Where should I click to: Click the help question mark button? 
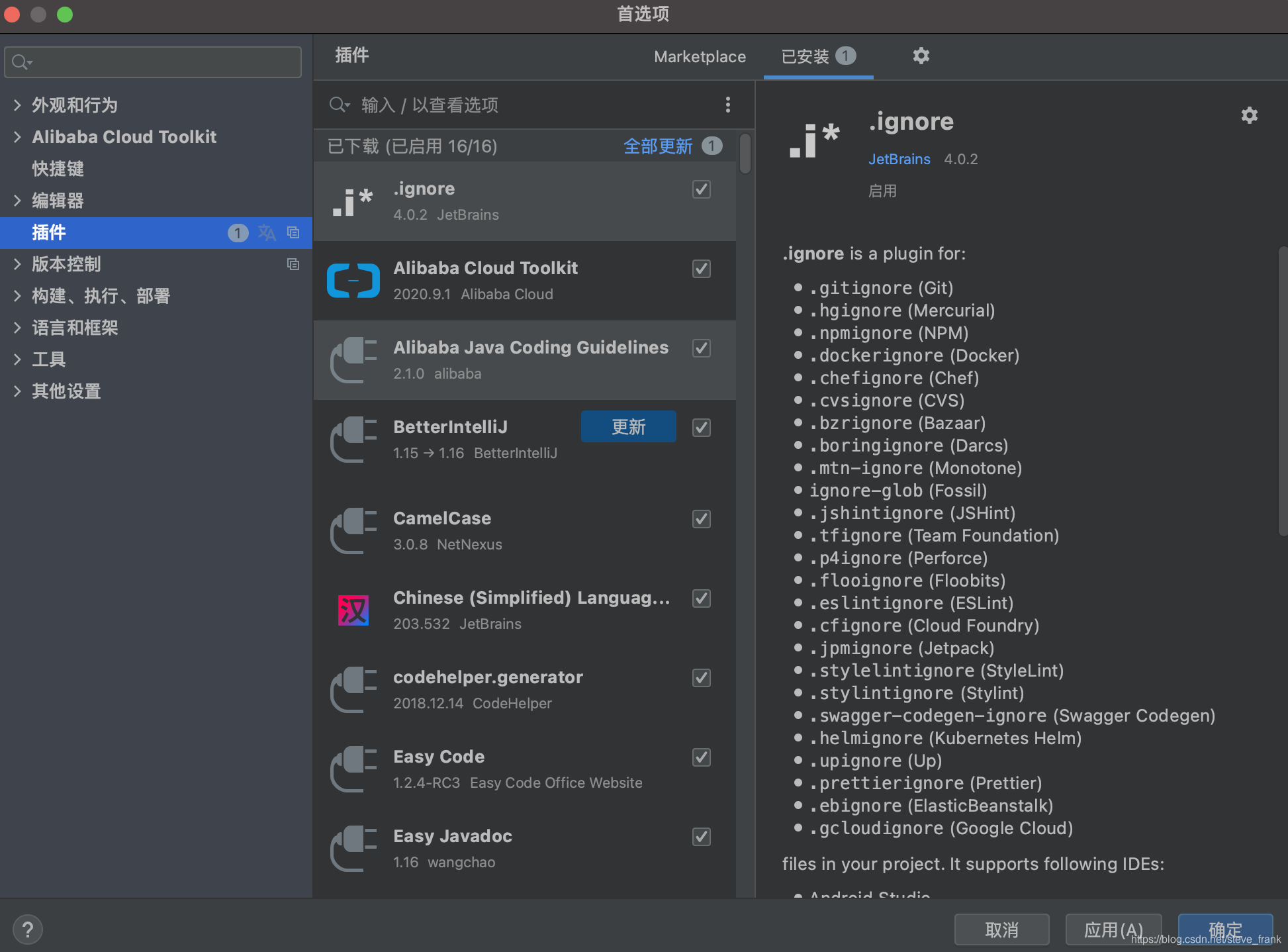tap(28, 930)
